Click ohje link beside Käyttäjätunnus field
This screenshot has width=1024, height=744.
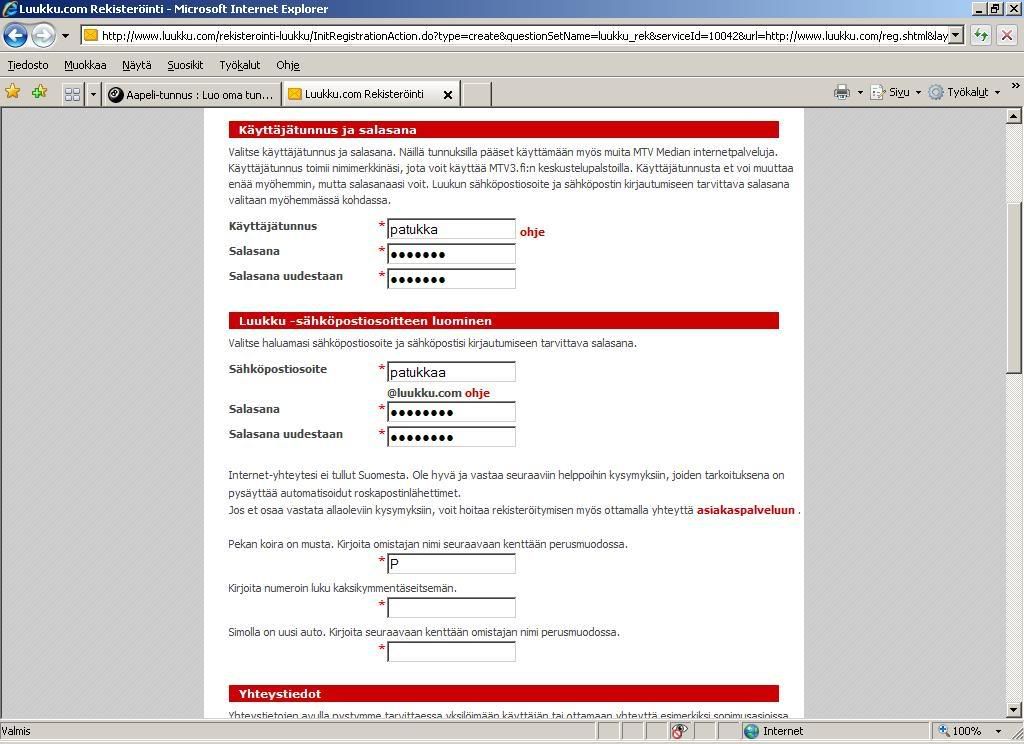click(x=532, y=232)
